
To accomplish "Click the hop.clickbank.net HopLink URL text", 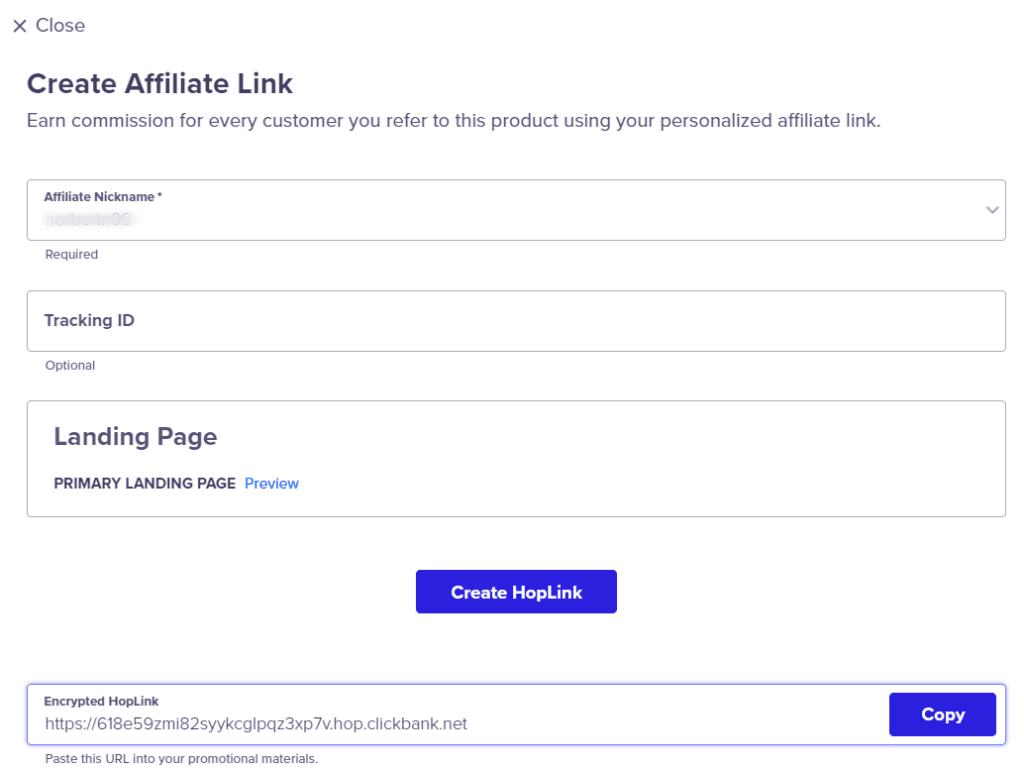I will pyautogui.click(x=256, y=723).
